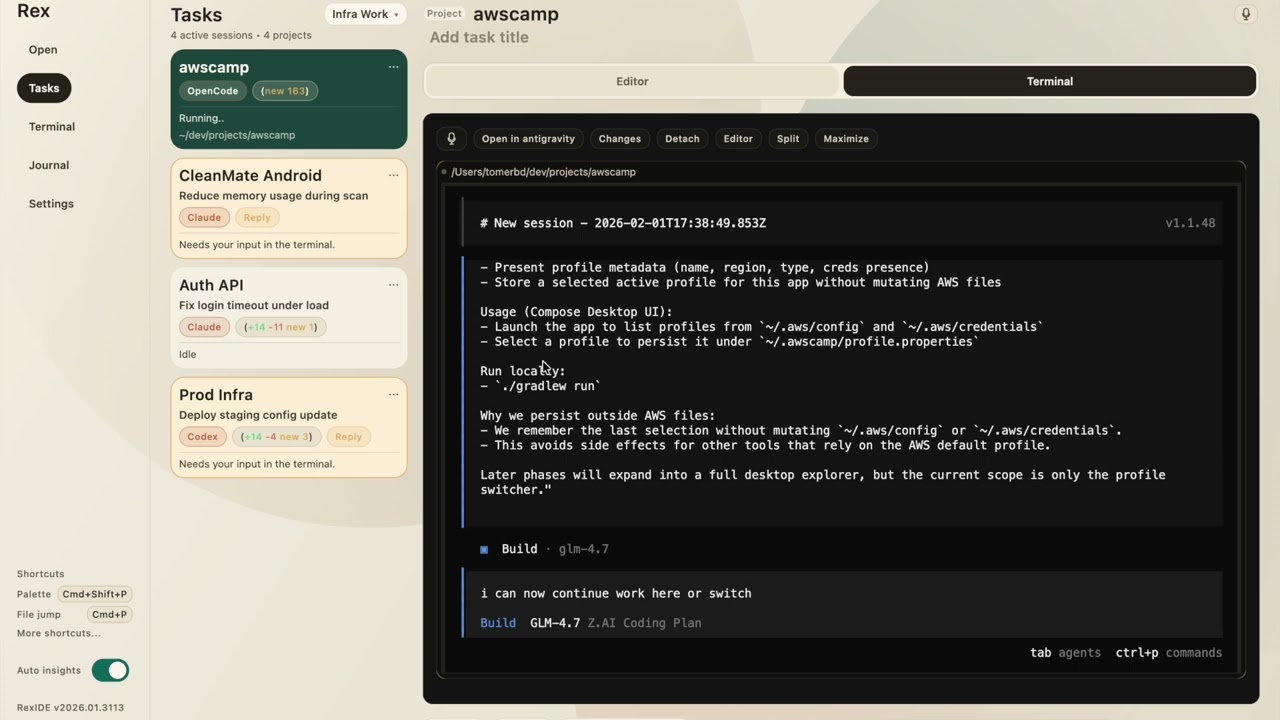Open Journal from the sidebar
The image size is (1280, 720).
tap(49, 165)
